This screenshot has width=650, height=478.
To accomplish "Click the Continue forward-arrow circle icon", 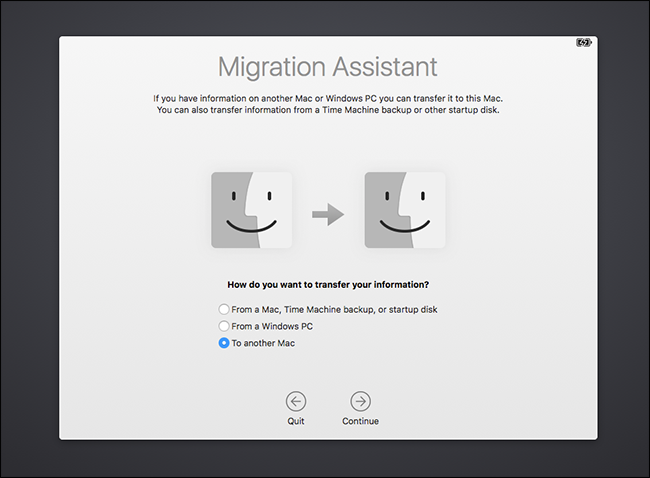I will coord(360,401).
